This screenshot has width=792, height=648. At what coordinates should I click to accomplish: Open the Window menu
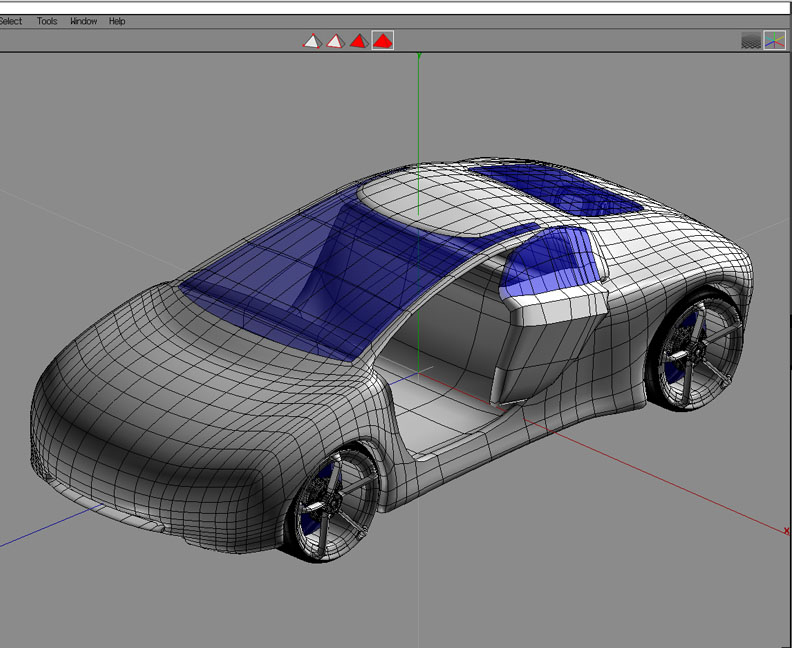click(x=83, y=21)
